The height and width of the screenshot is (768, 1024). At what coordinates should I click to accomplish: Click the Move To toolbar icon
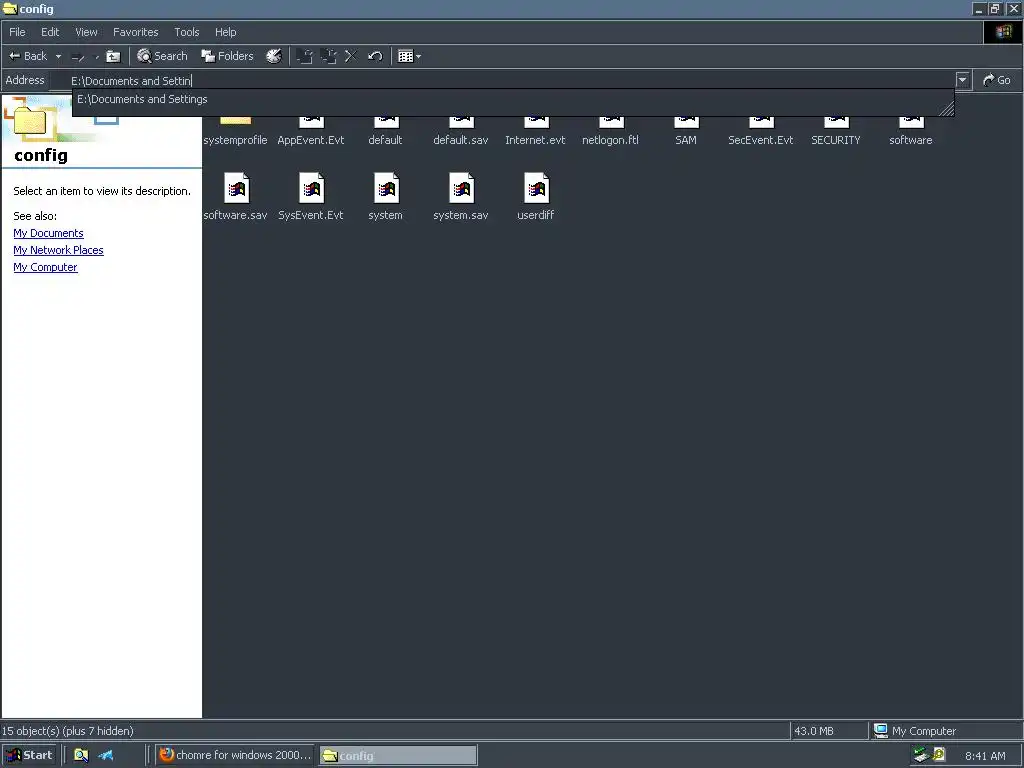(x=304, y=56)
